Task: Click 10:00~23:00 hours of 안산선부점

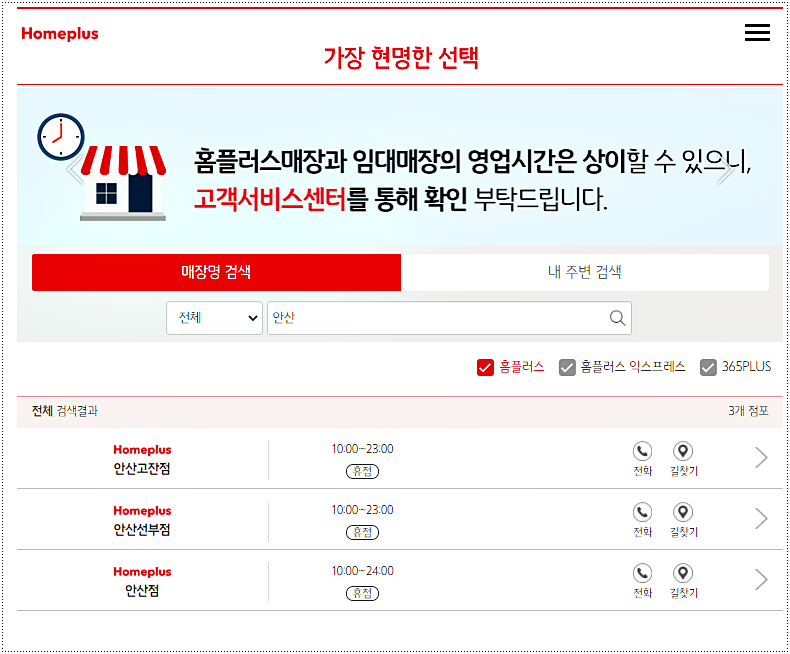Action: 362,510
